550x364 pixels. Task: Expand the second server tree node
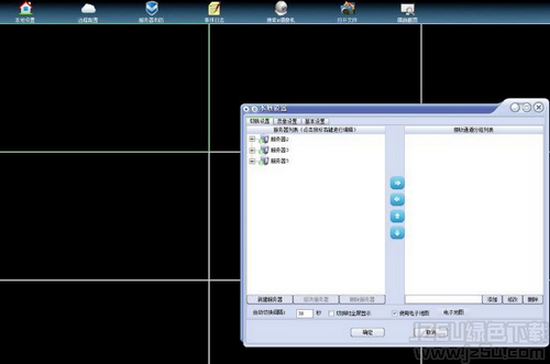click(252, 150)
